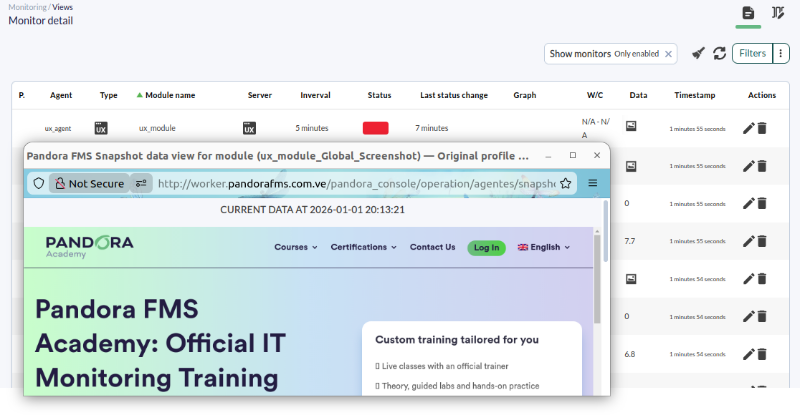This screenshot has width=800, height=420.
Task: Delete the ux_module row with trash icon
Action: click(x=762, y=128)
